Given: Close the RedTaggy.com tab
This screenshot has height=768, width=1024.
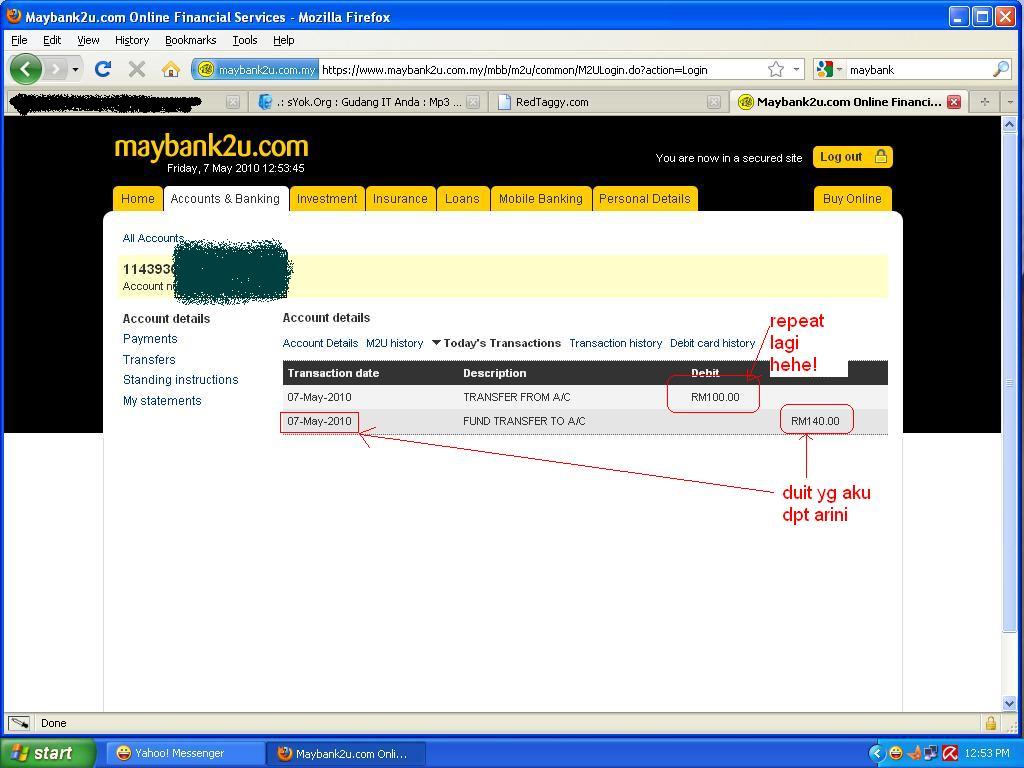Looking at the screenshot, I should click(714, 102).
